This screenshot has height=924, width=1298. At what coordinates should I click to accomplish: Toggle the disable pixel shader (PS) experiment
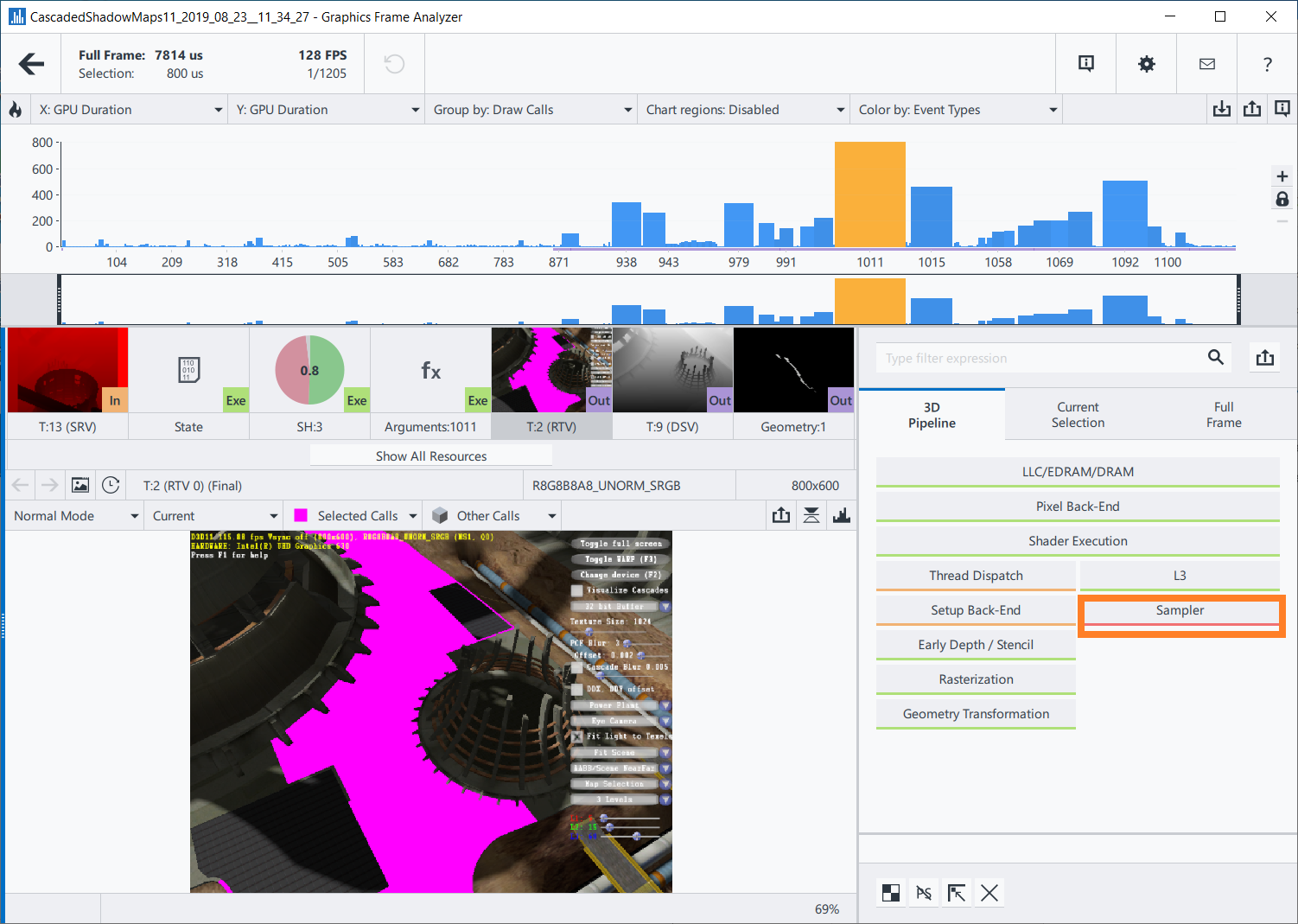(x=924, y=893)
